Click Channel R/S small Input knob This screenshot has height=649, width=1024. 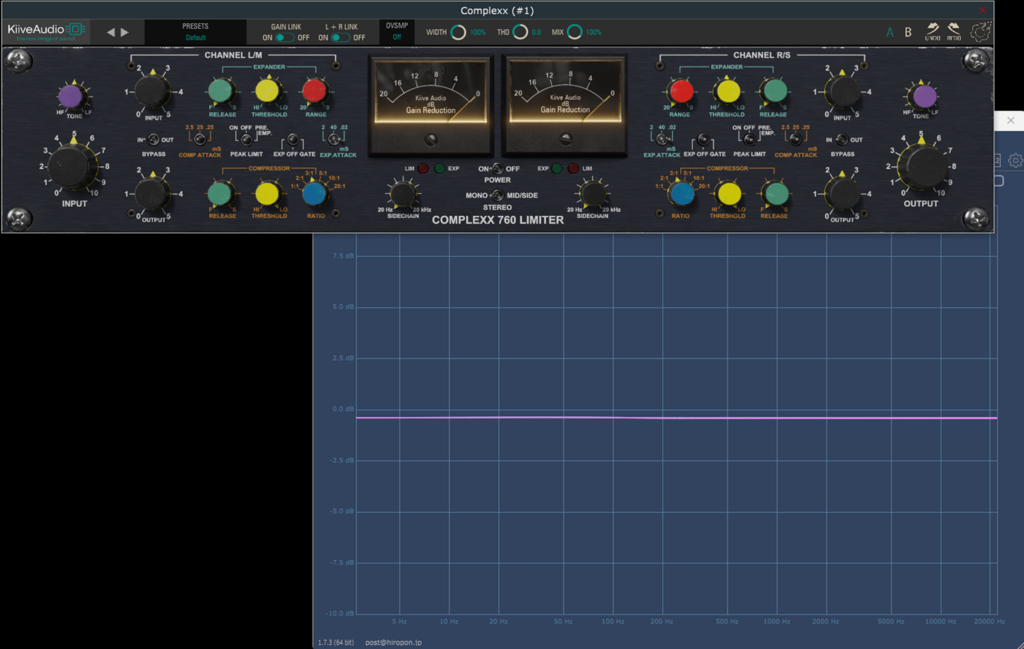click(x=842, y=91)
